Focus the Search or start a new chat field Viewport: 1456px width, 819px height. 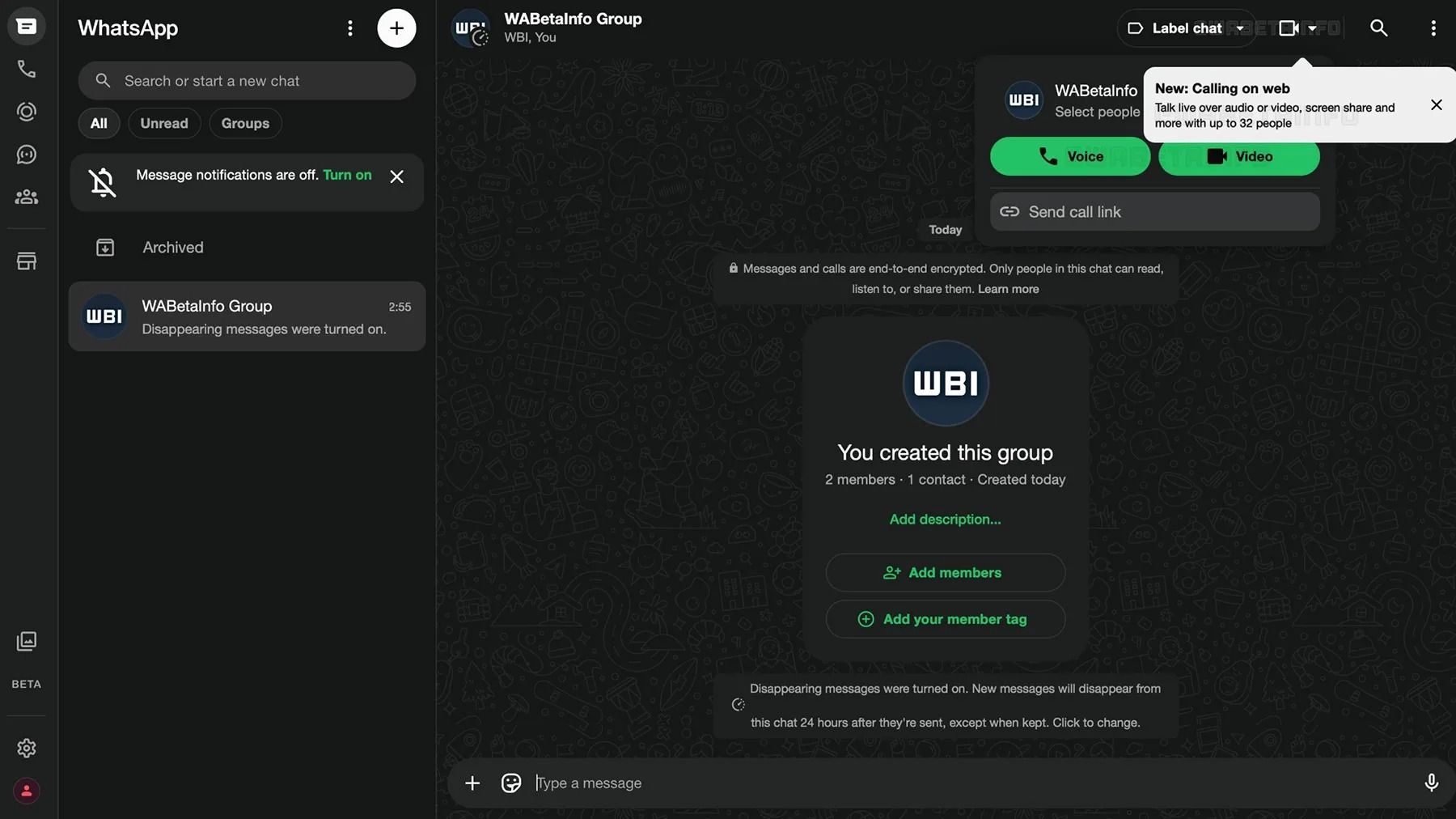tap(247, 81)
